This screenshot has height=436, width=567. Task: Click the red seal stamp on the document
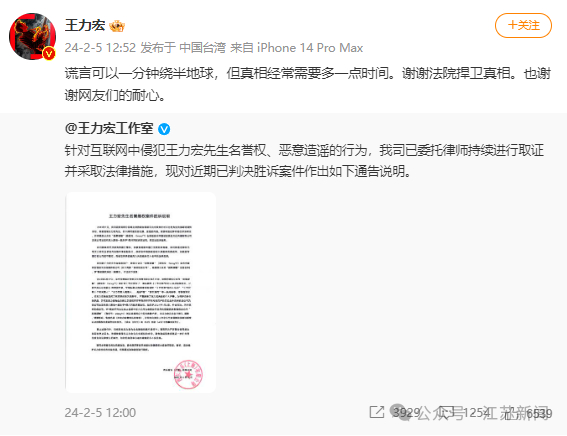click(x=188, y=374)
